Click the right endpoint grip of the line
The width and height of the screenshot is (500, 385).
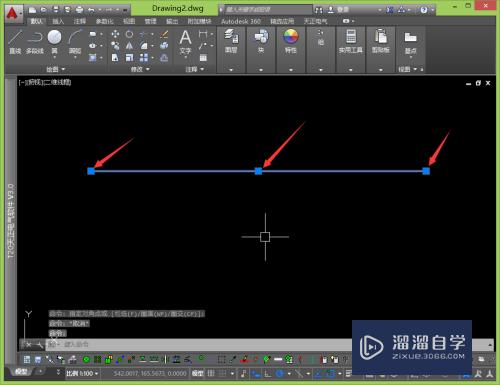tap(426, 171)
